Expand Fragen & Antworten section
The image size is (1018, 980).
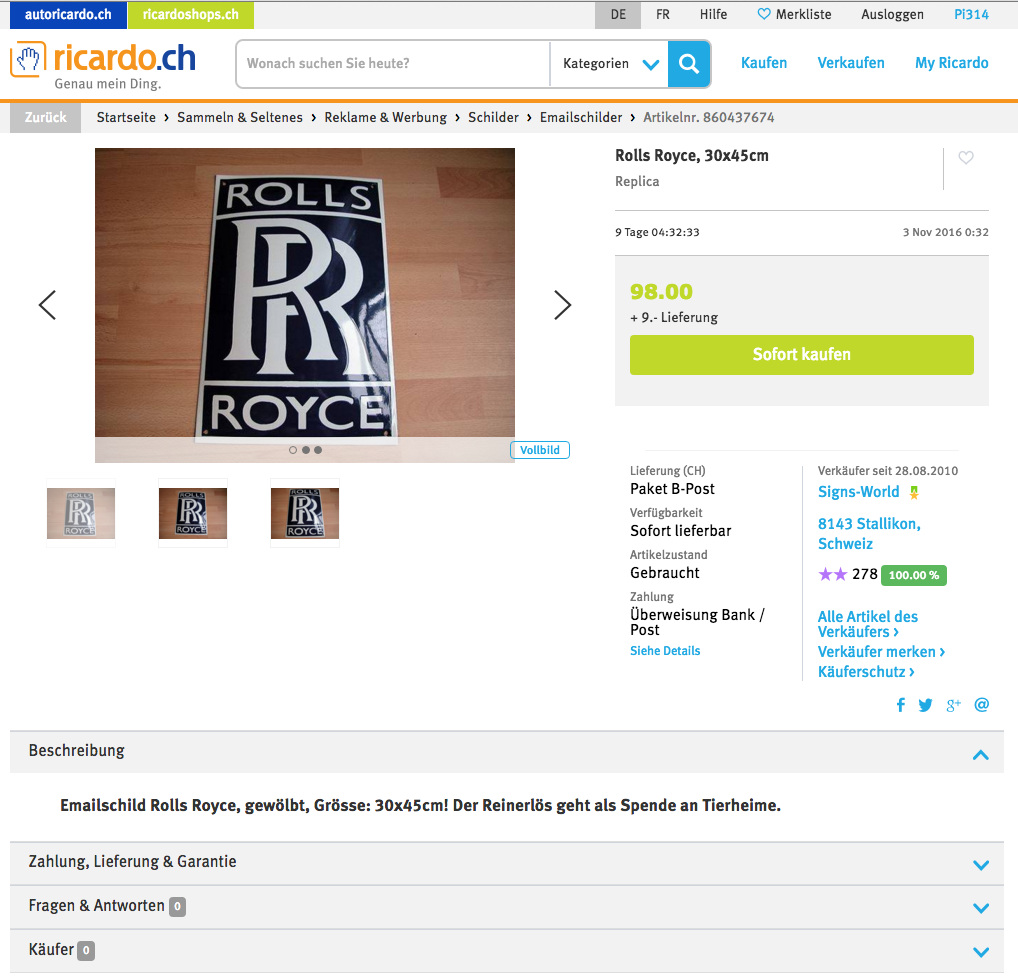click(506, 907)
